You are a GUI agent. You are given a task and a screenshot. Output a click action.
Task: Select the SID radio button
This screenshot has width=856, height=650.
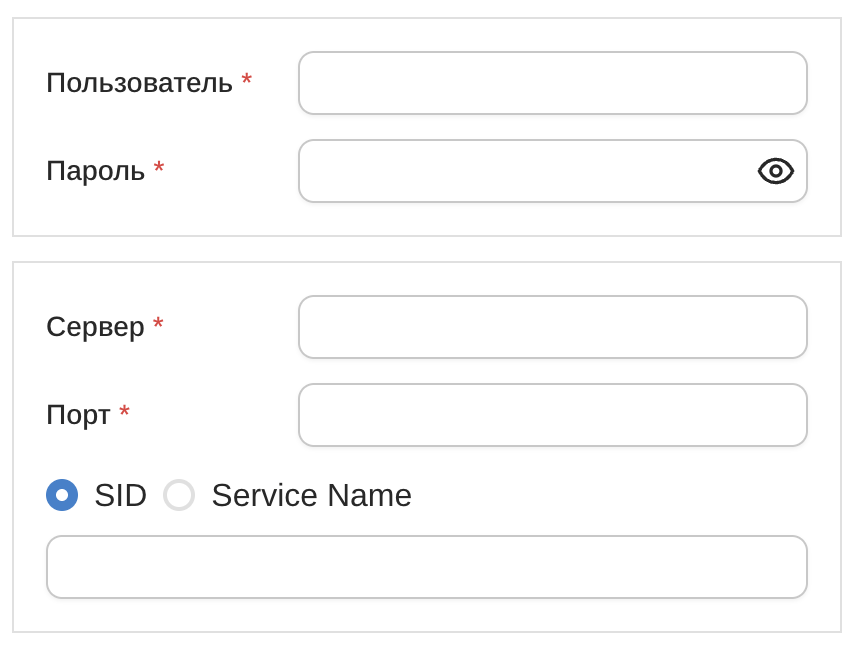tap(62, 494)
